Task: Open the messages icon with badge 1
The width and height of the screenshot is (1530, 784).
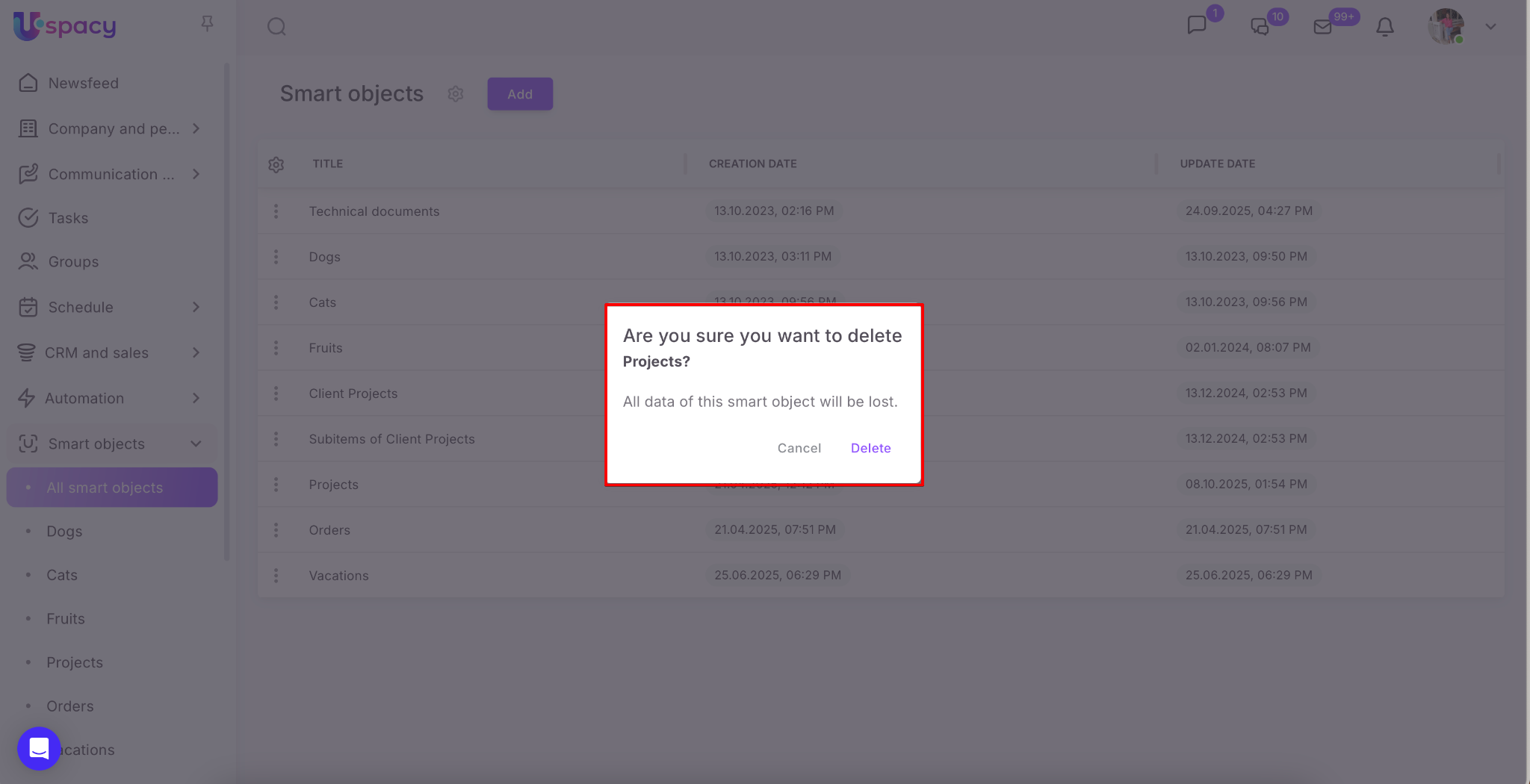Action: click(1197, 25)
